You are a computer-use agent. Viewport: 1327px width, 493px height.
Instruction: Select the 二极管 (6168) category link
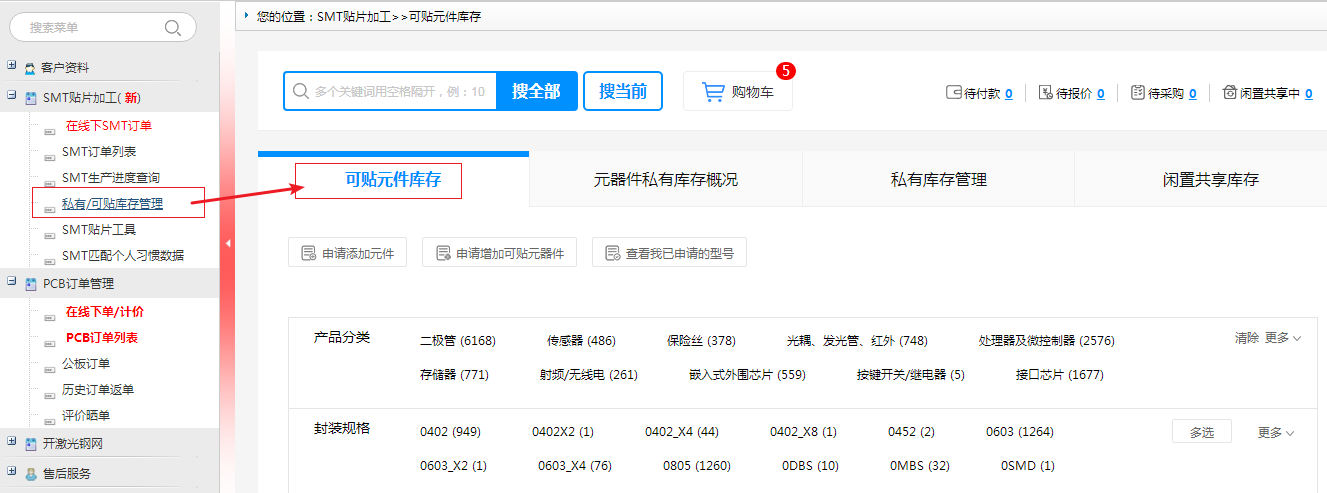[457, 341]
